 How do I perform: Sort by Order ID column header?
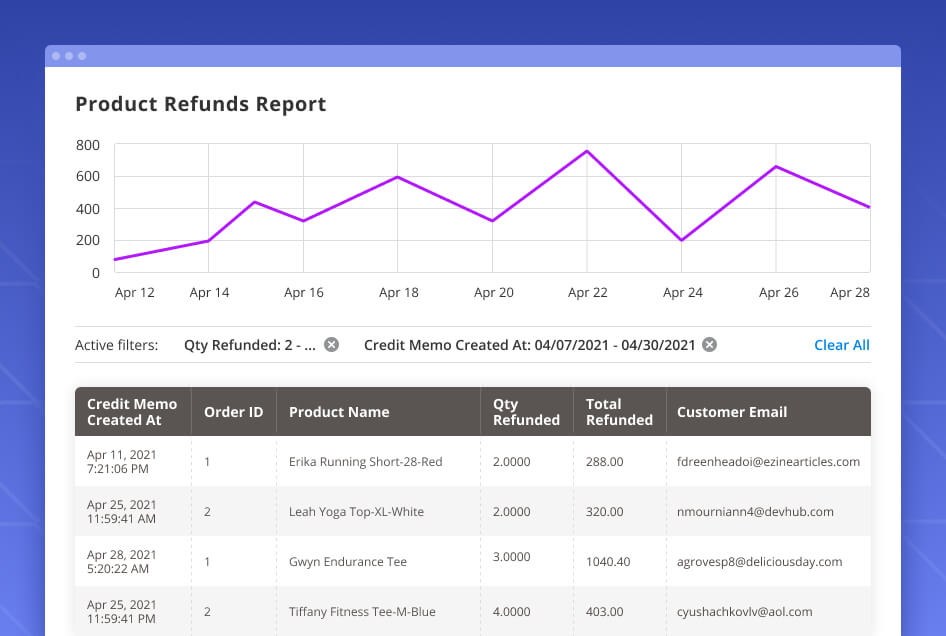pos(233,412)
